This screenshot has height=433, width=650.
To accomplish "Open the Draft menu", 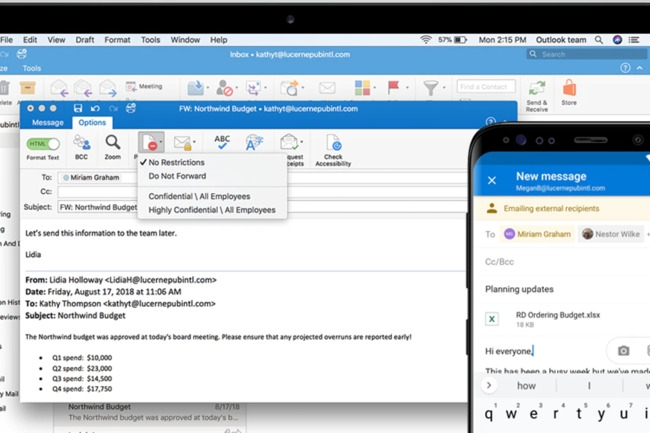I will [85, 40].
